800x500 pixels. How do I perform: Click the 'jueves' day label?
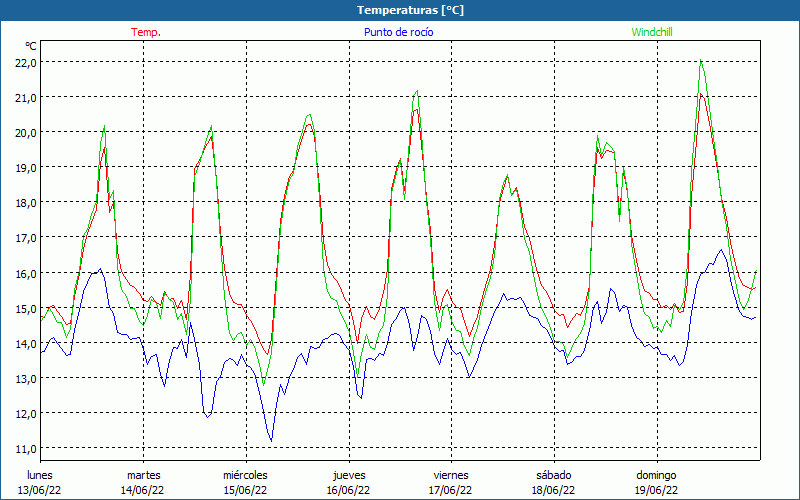349,475
